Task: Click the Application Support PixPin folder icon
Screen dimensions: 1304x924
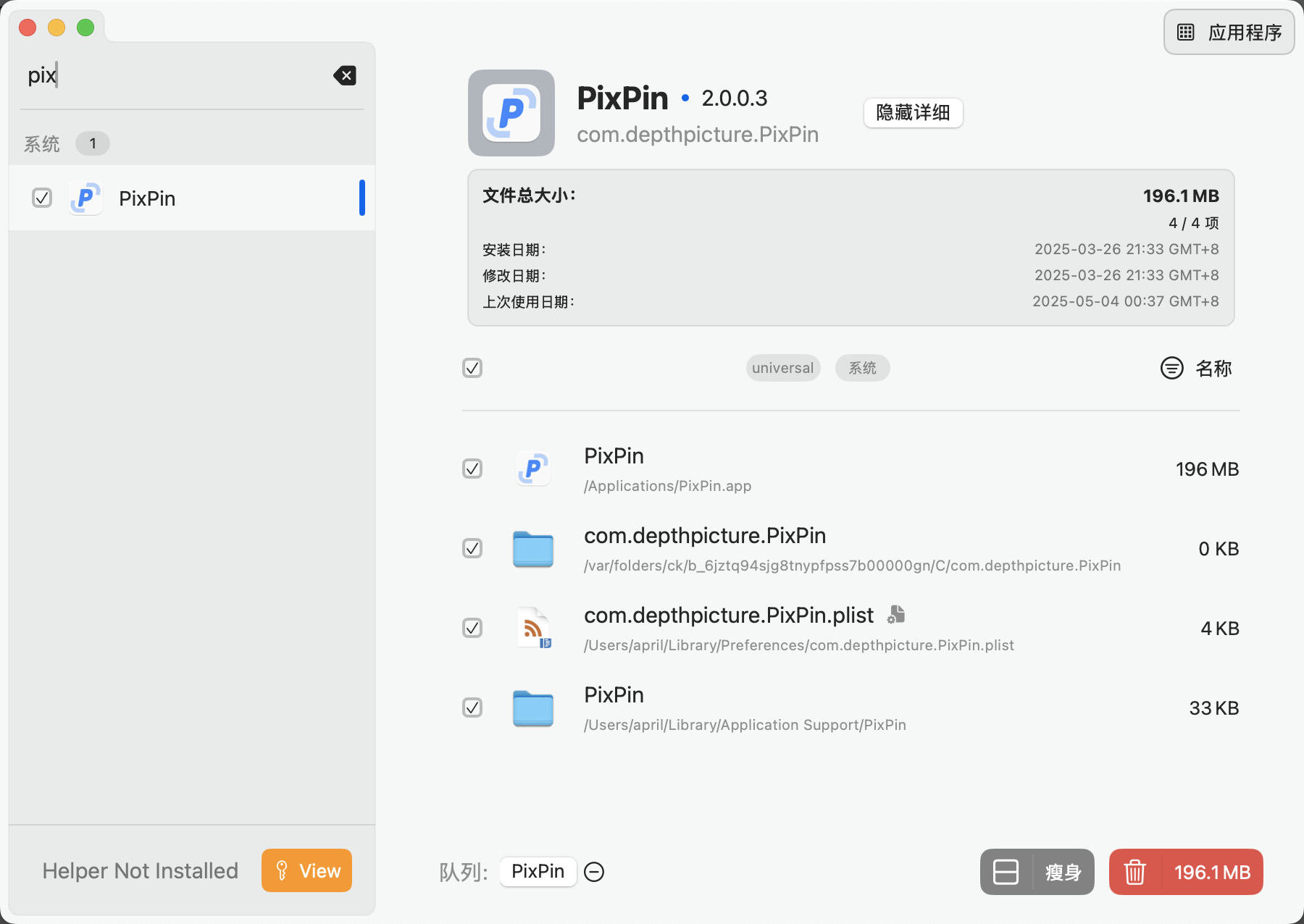Action: [533, 708]
